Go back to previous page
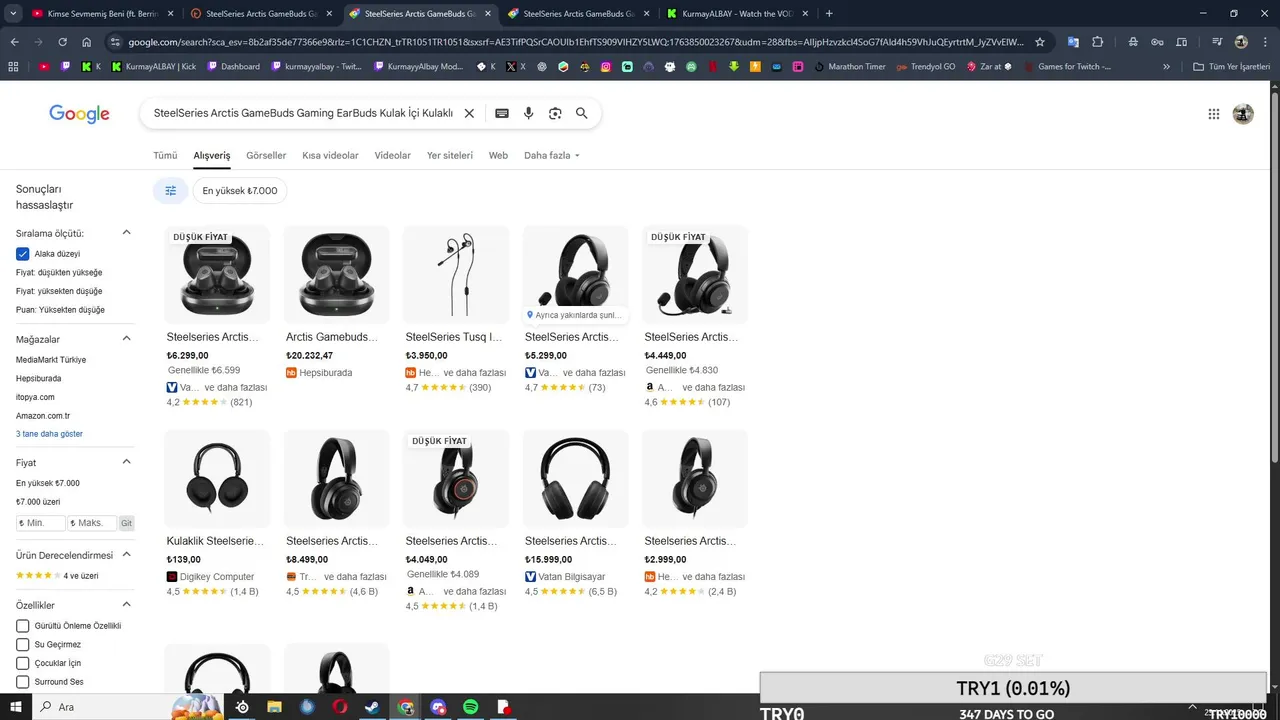Image resolution: width=1280 pixels, height=720 pixels. point(14,42)
